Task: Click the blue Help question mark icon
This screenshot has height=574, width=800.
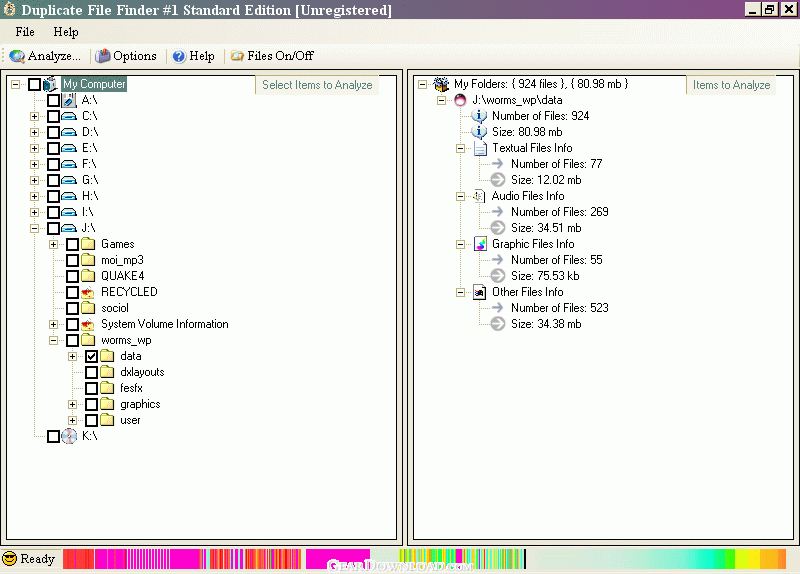Action: [179, 56]
